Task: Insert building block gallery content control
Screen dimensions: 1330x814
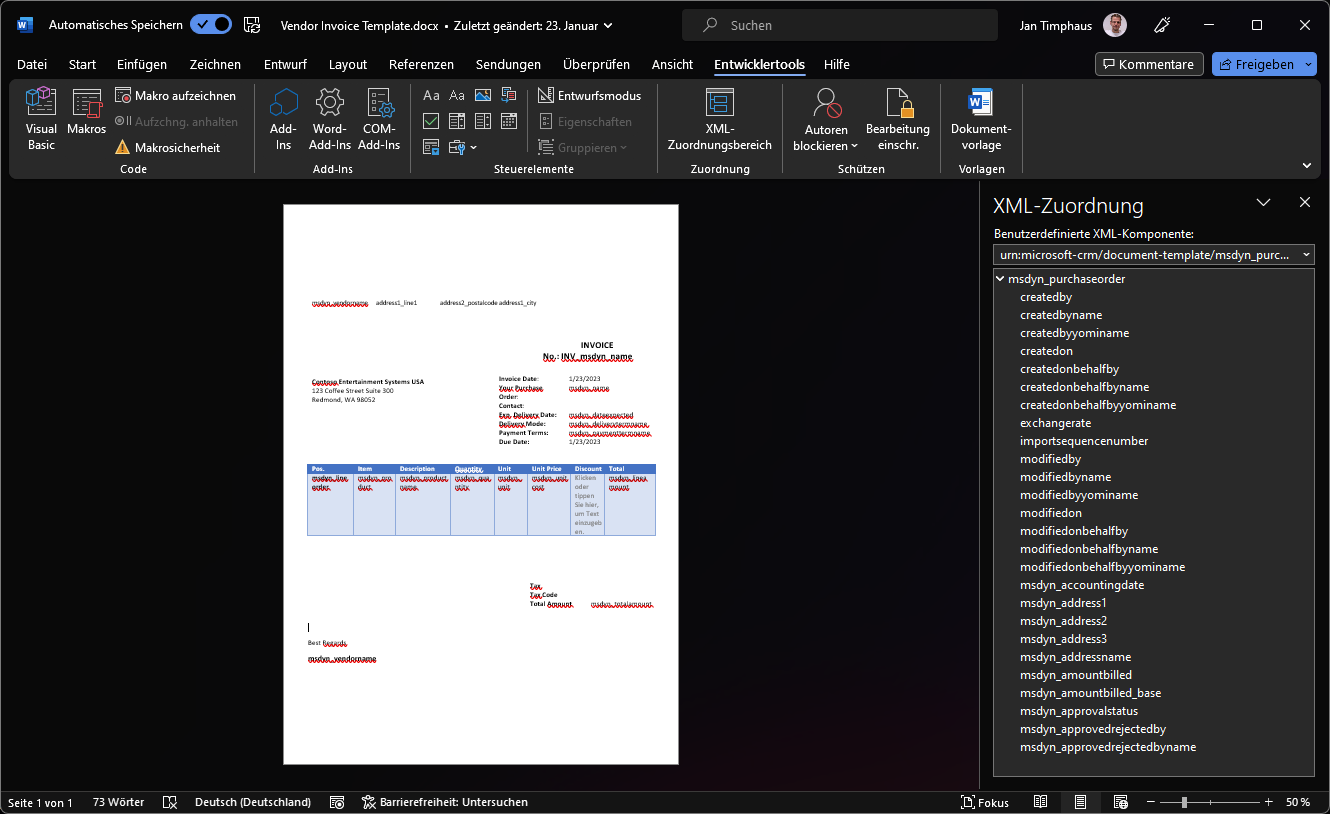Action: pyautogui.click(x=509, y=95)
